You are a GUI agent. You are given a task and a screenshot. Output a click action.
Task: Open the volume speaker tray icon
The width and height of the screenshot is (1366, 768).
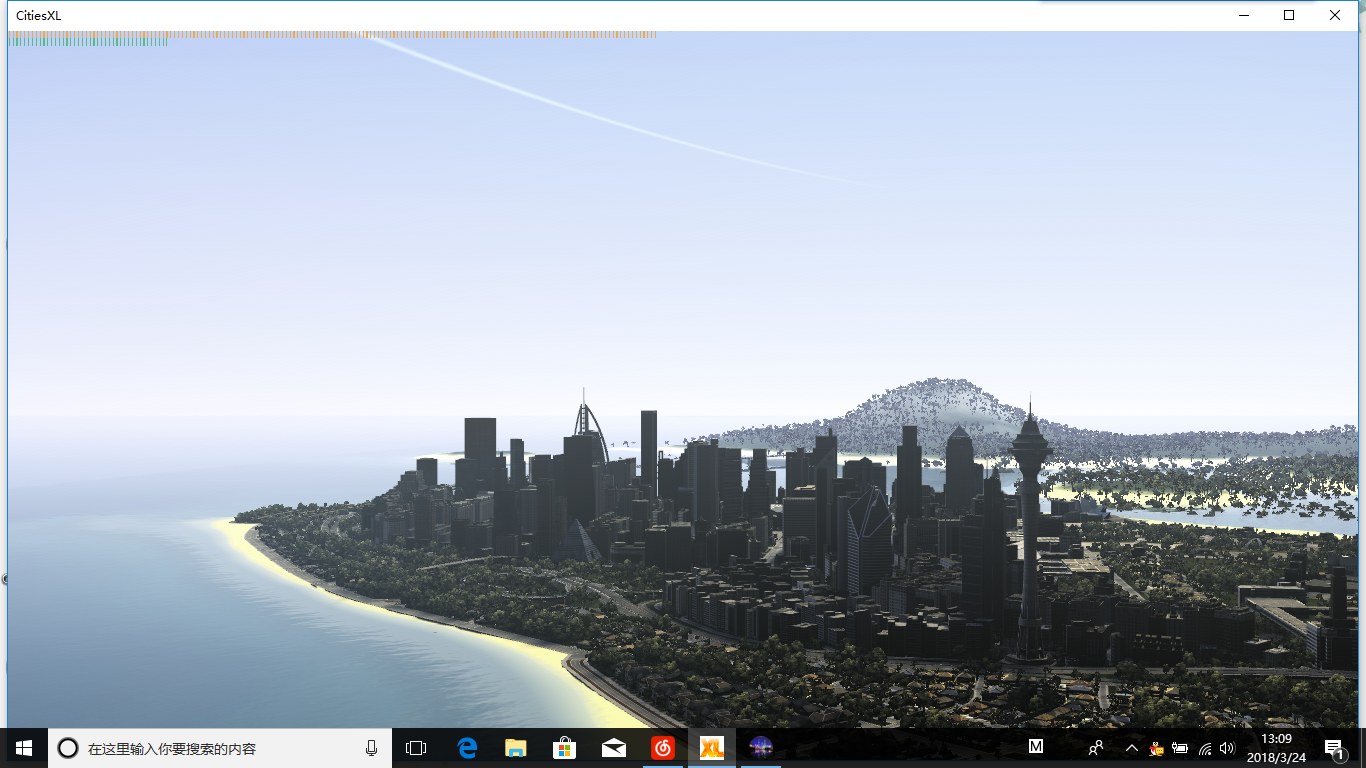pos(1228,748)
